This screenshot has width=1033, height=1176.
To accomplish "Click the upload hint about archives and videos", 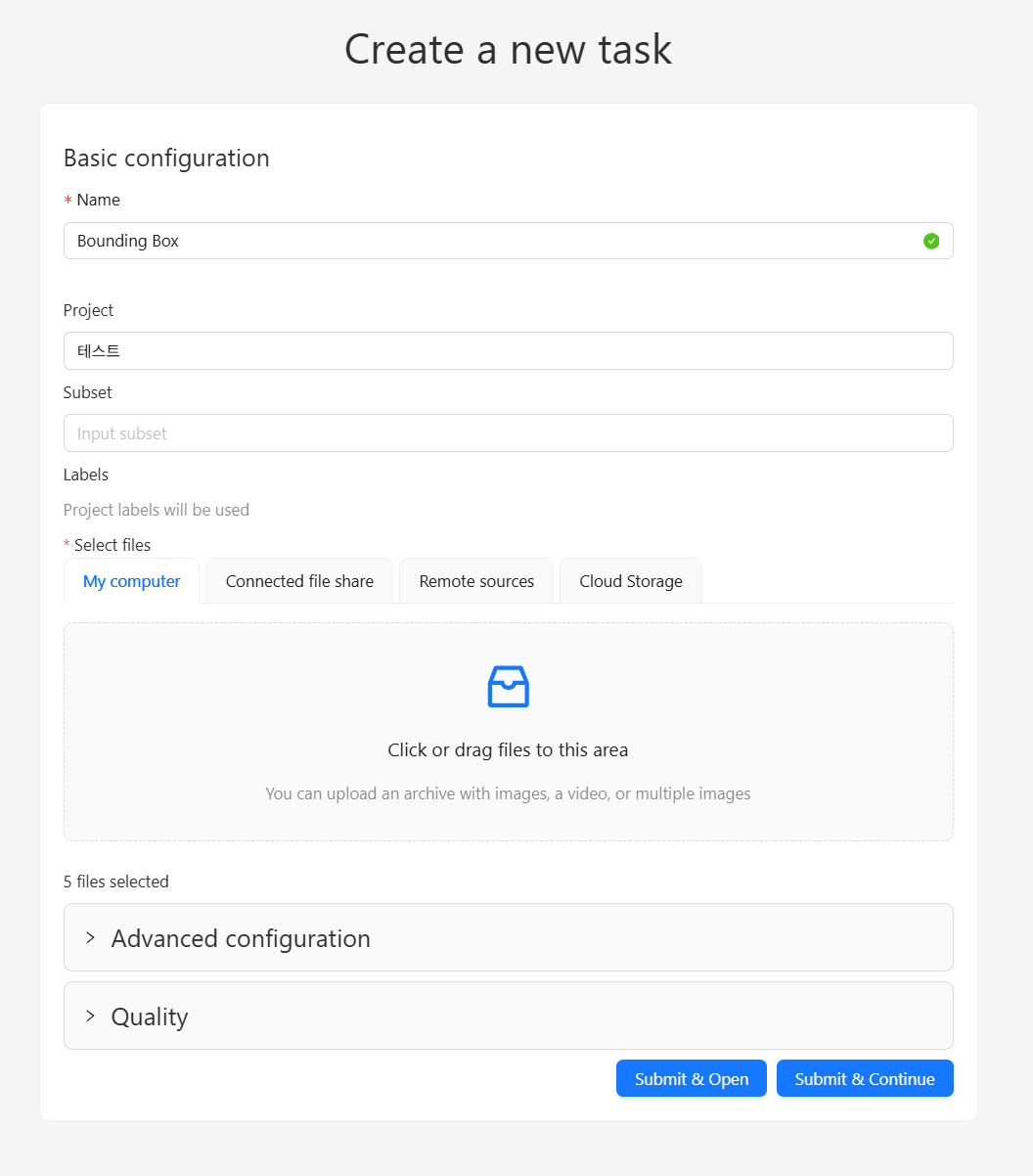I will pos(508,793).
